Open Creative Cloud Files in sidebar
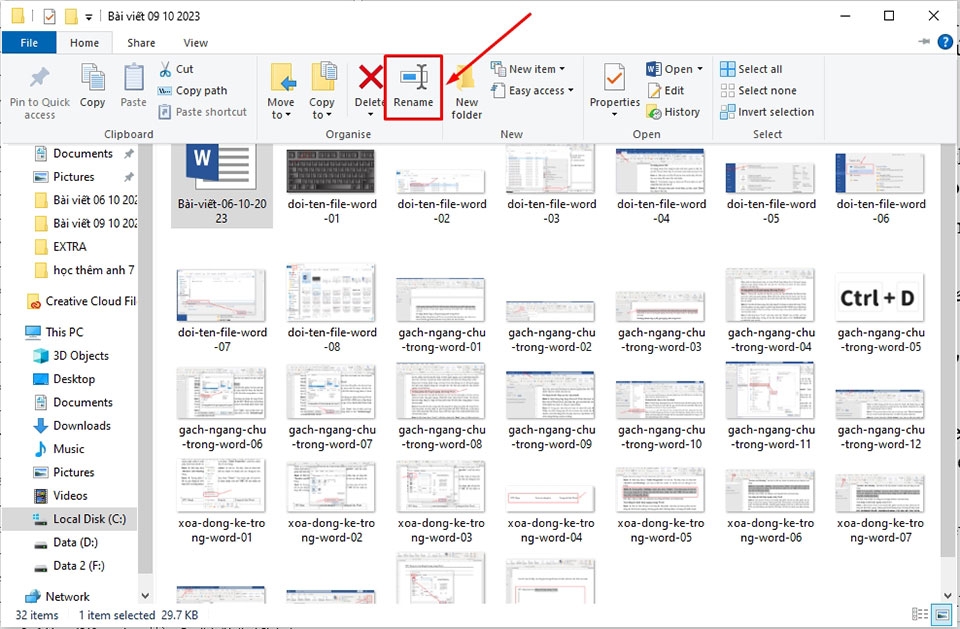Viewport: 960px width, 629px height. (81, 301)
